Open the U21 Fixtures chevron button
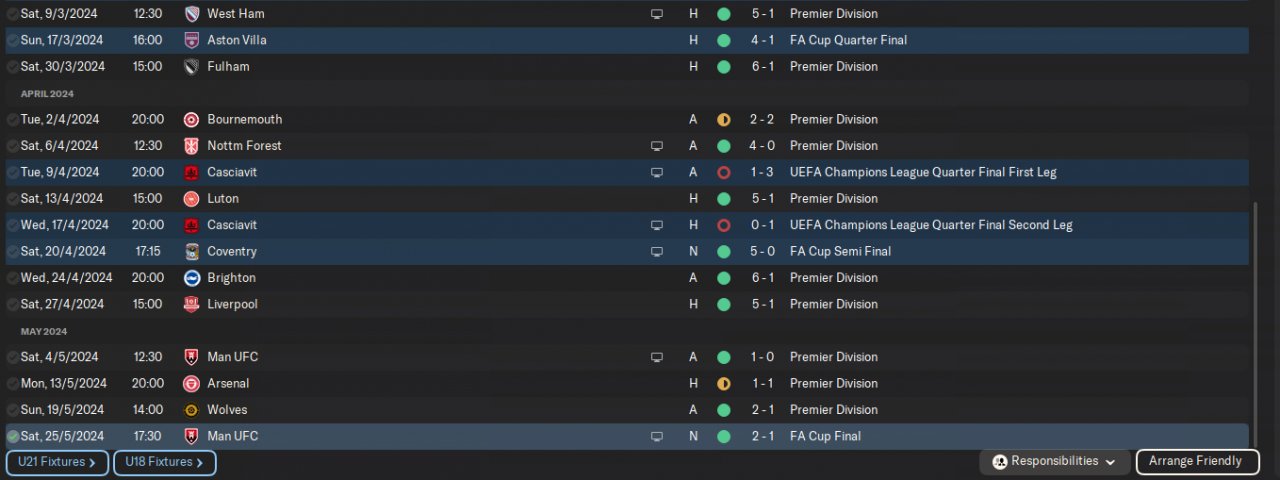This screenshot has width=1280, height=480. 57,462
